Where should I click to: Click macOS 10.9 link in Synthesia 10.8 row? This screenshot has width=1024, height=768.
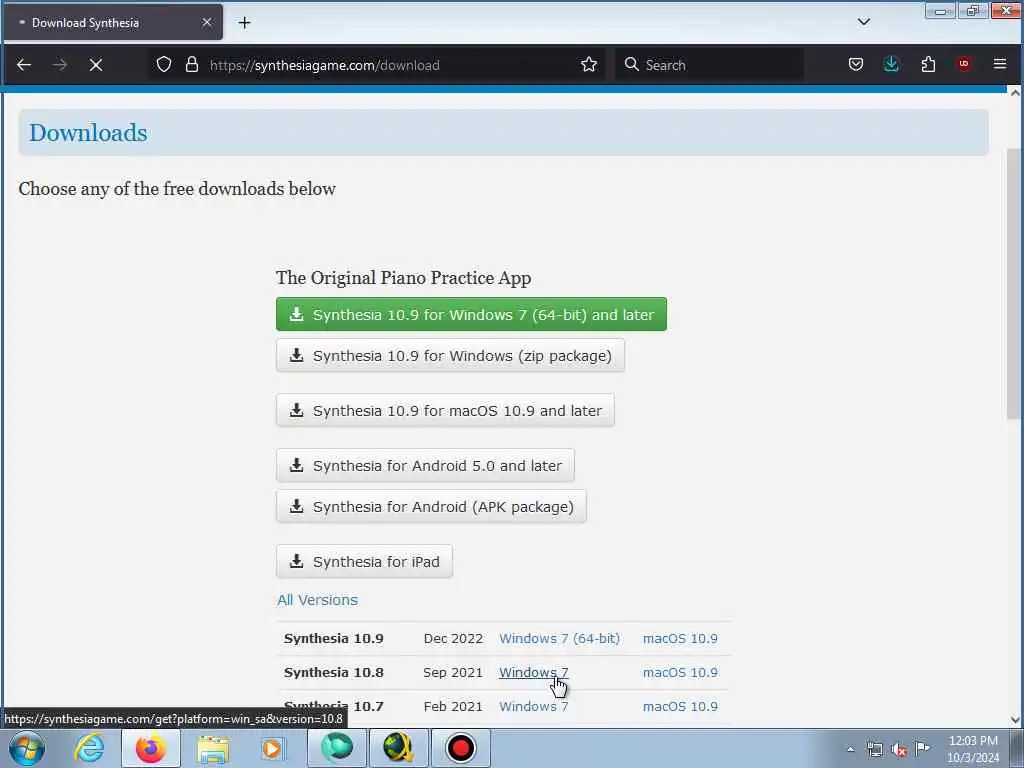click(x=680, y=673)
